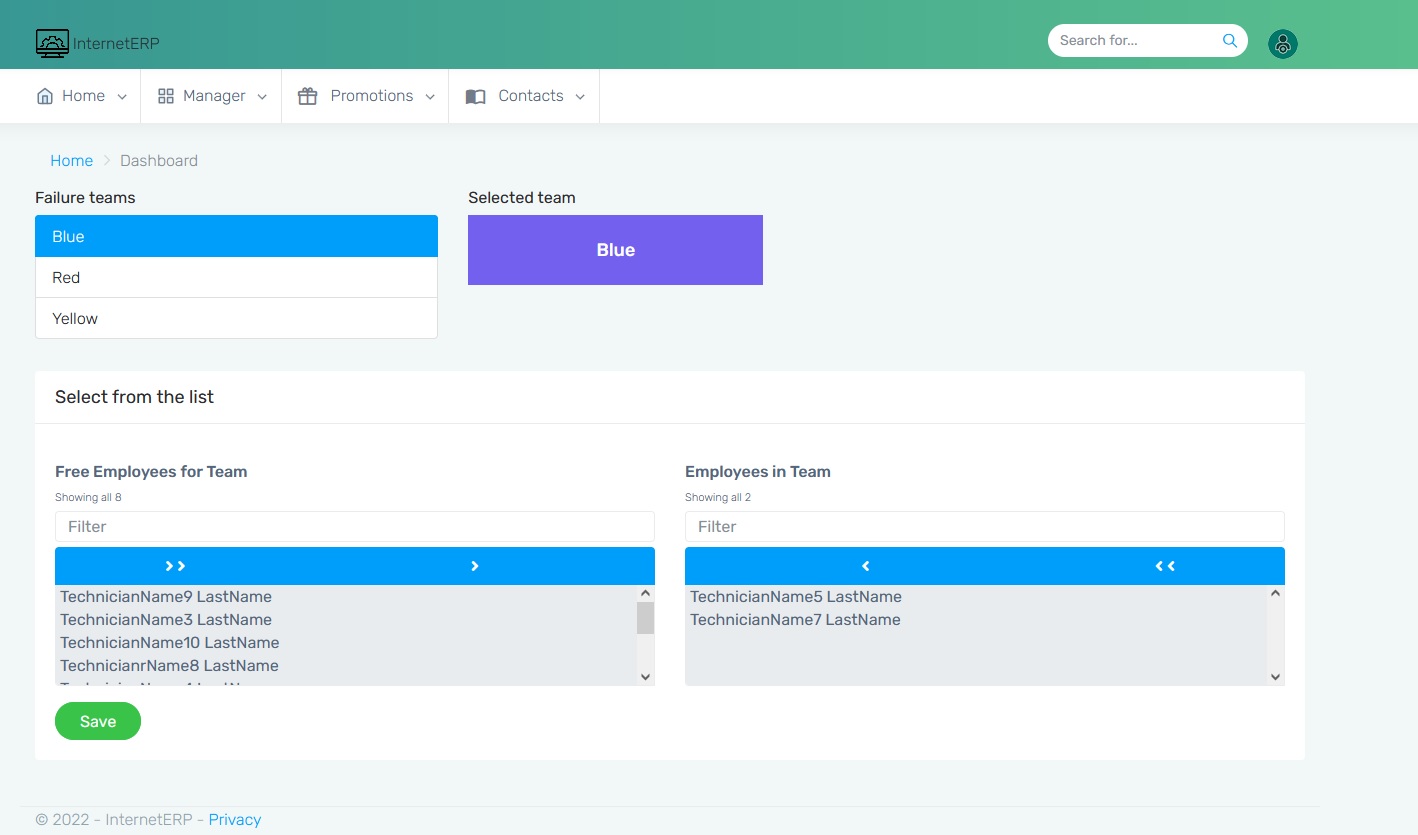Image resolution: width=1418 pixels, height=835 pixels.
Task: Follow the Home breadcrumb link
Action: coord(71,160)
